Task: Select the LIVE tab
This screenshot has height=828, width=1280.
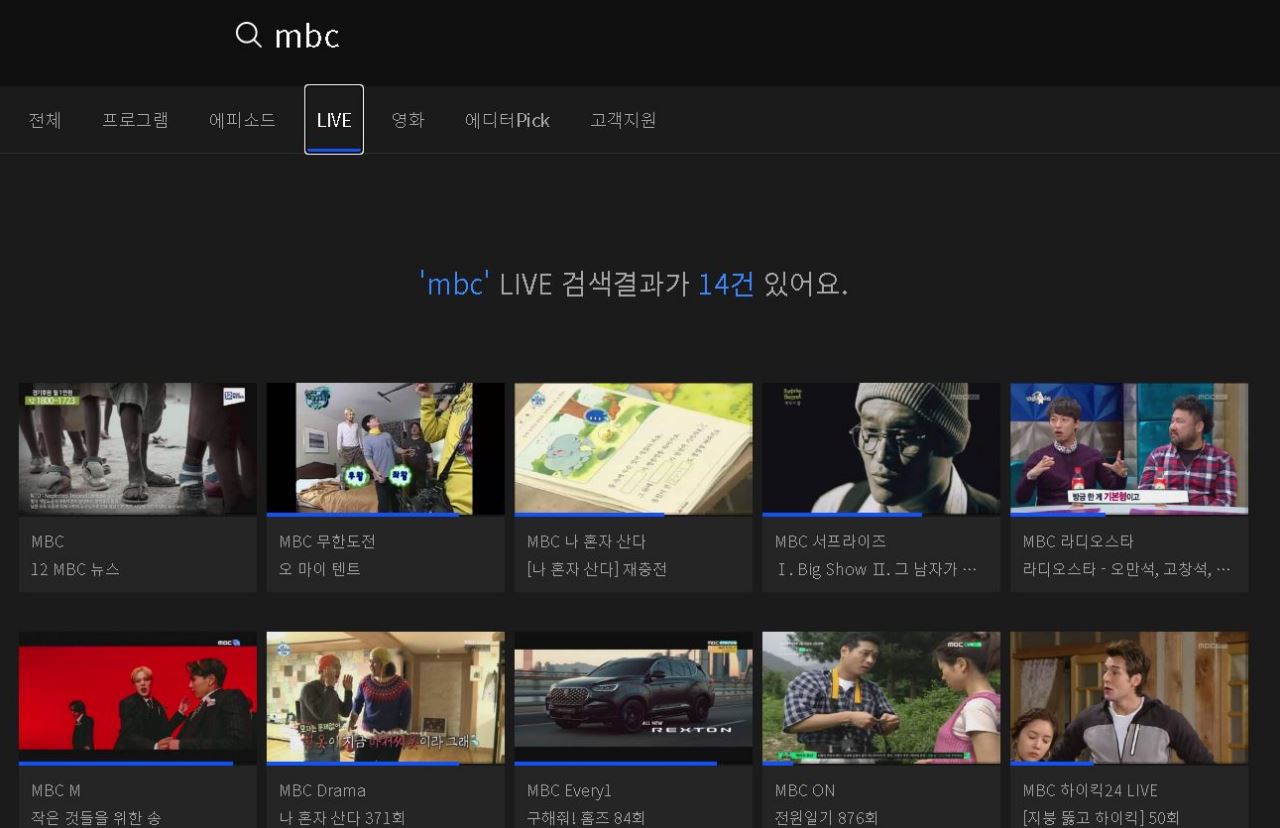Action: coord(334,120)
